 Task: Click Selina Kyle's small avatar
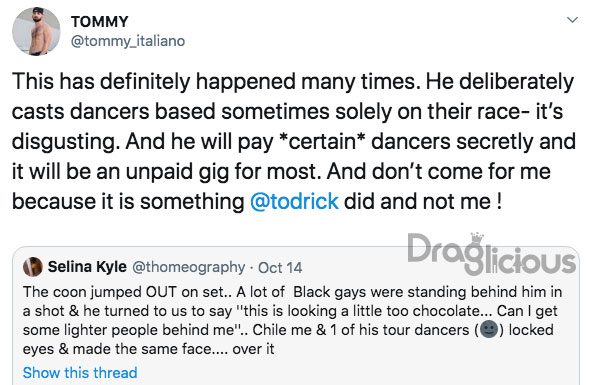(33, 267)
